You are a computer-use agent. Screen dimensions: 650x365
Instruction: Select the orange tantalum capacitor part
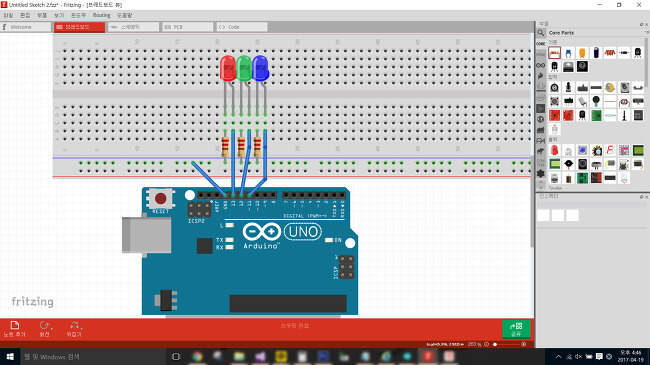582,53
